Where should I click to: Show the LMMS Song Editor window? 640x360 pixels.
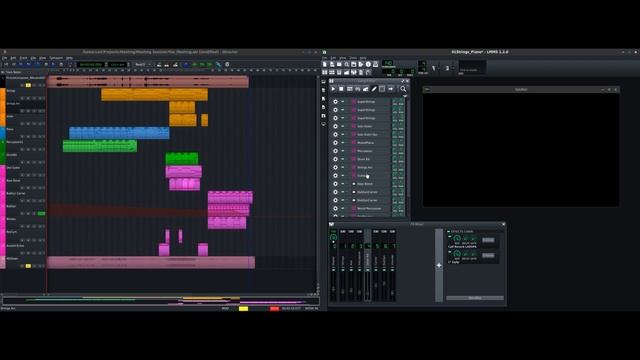tap(325, 72)
